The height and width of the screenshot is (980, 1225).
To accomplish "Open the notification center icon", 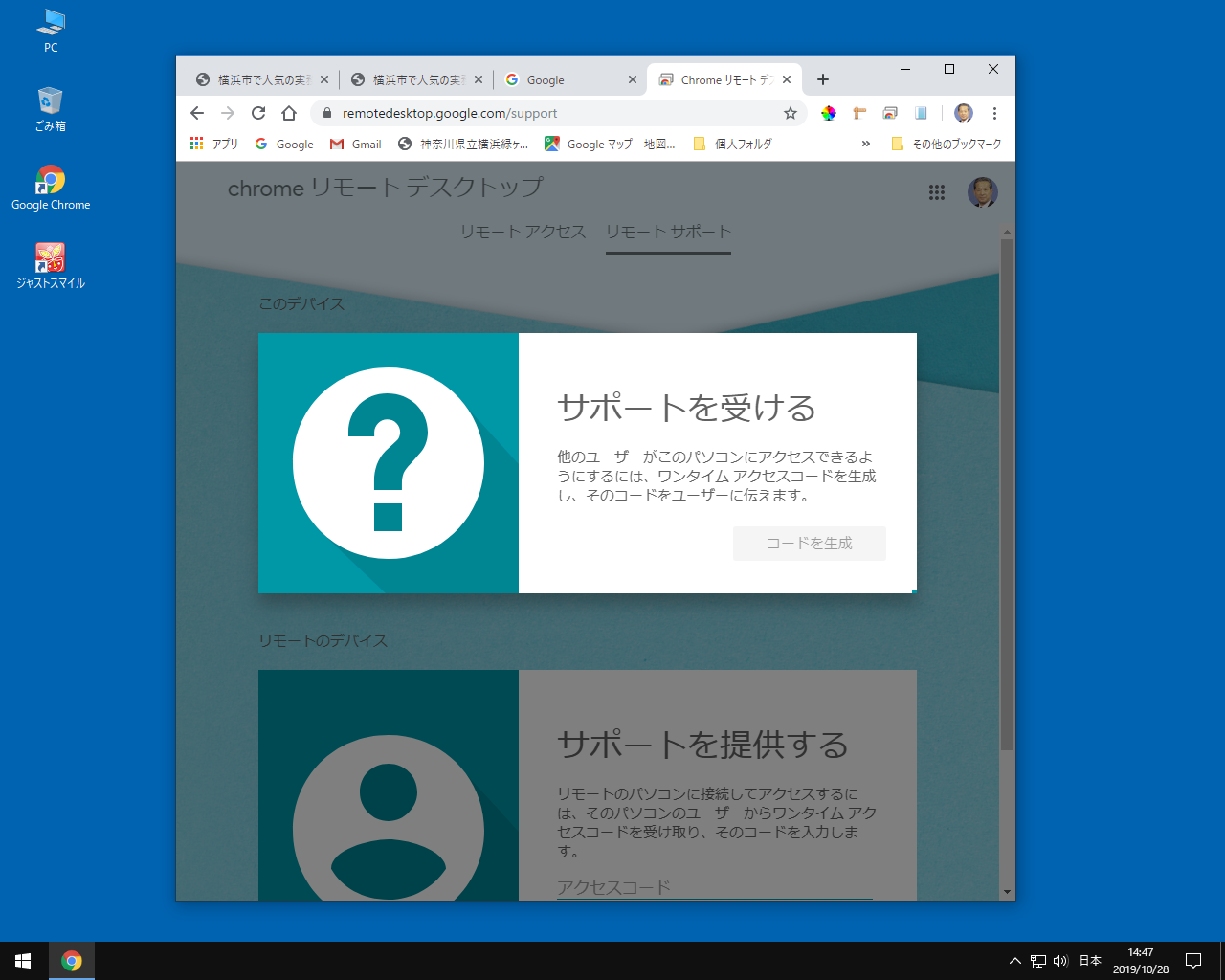I will pos(1193,961).
